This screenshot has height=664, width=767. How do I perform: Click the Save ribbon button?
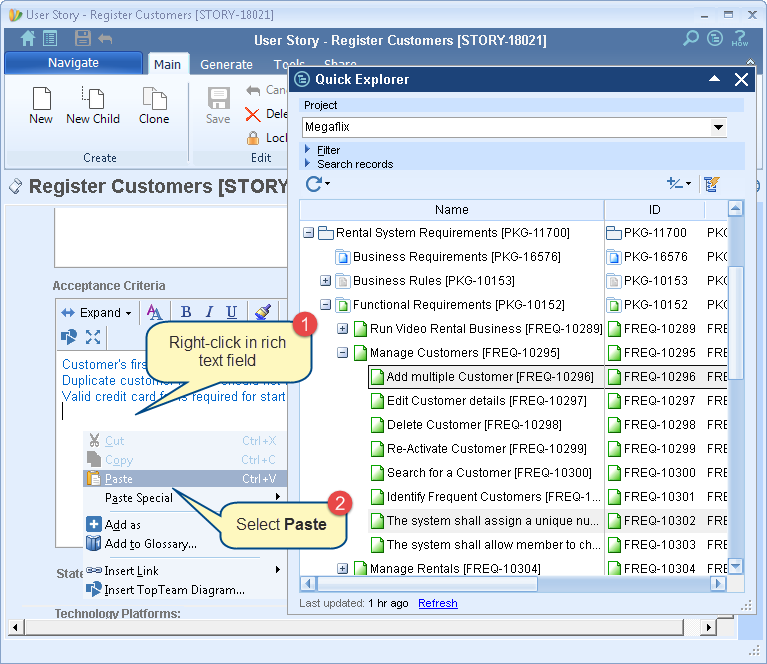218,105
